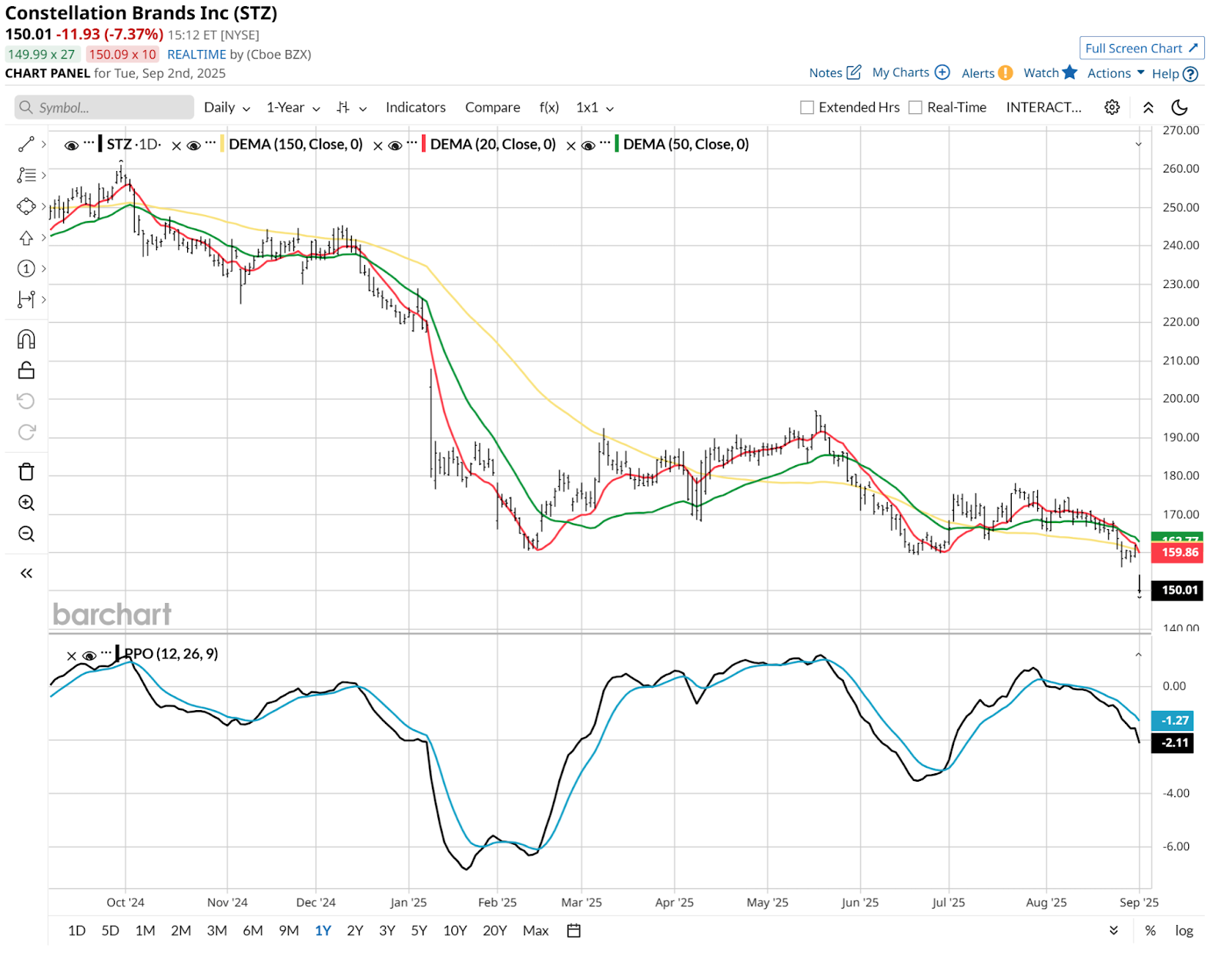
Task: Open the bar type dropdown
Action: coord(352,108)
